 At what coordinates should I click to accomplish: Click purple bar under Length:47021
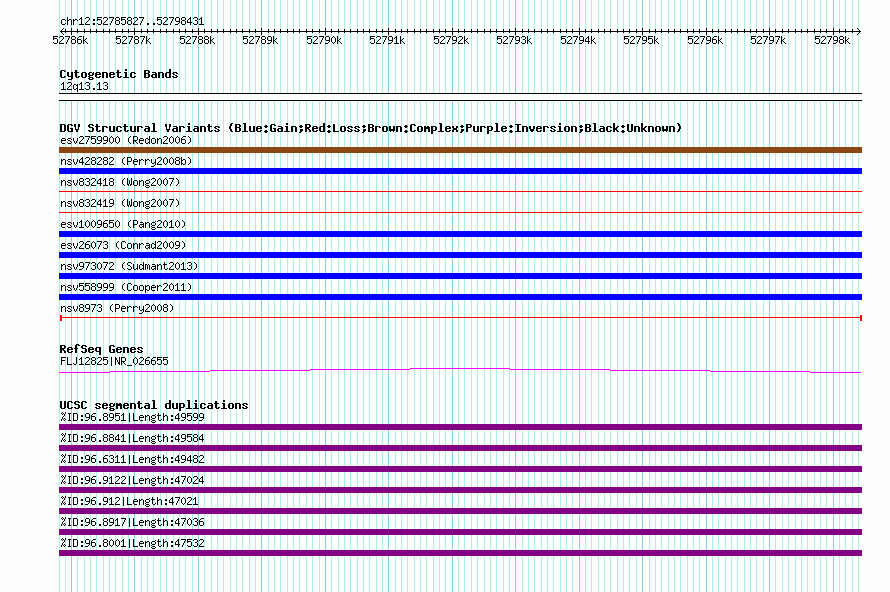click(460, 511)
